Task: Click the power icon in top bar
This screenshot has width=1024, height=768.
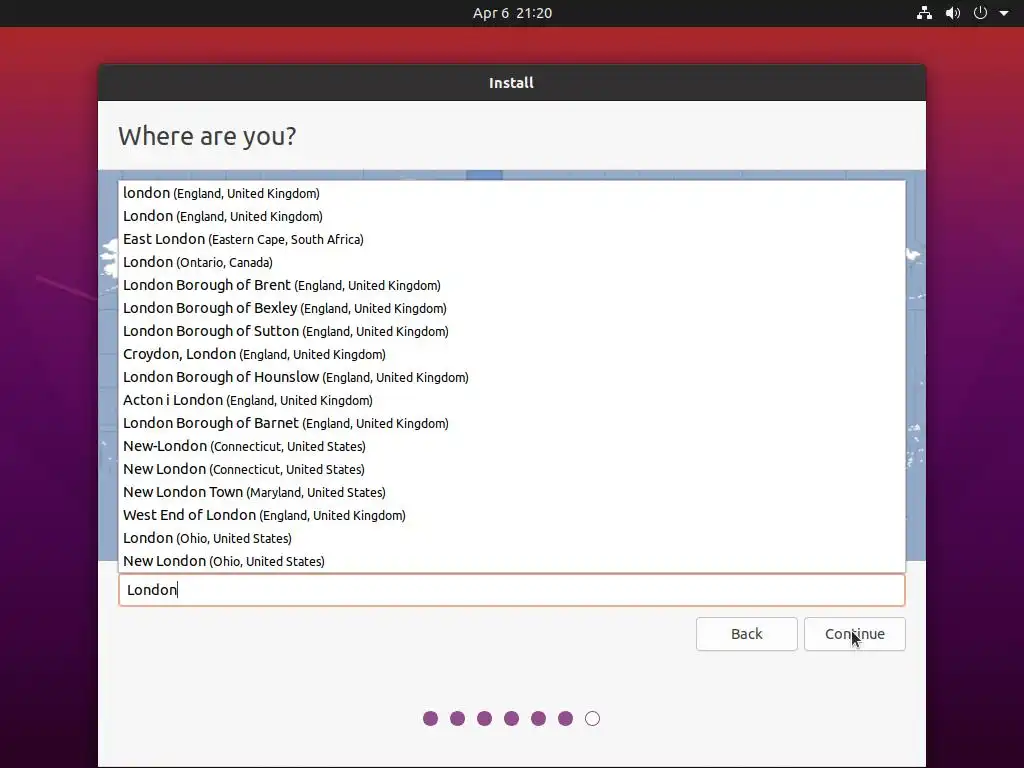Action: click(980, 13)
